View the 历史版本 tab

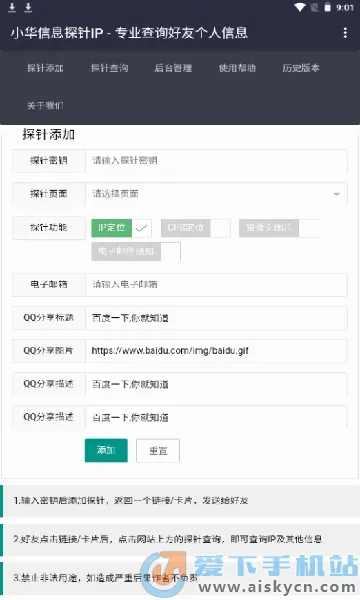coord(301,68)
